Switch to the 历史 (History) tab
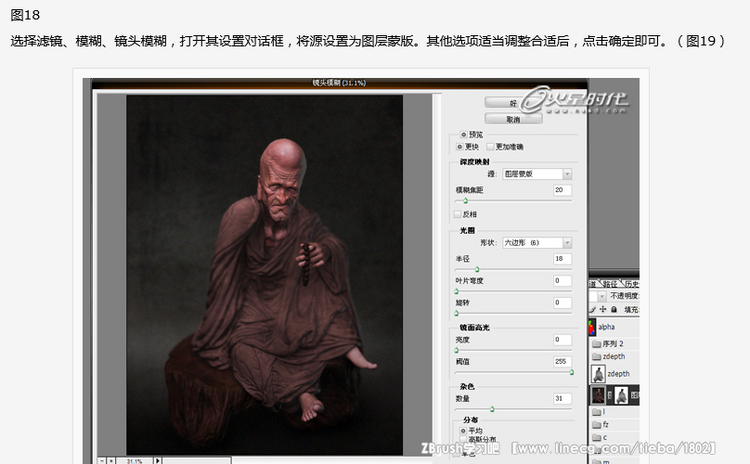Image resolution: width=750 pixels, height=464 pixels. [630, 284]
